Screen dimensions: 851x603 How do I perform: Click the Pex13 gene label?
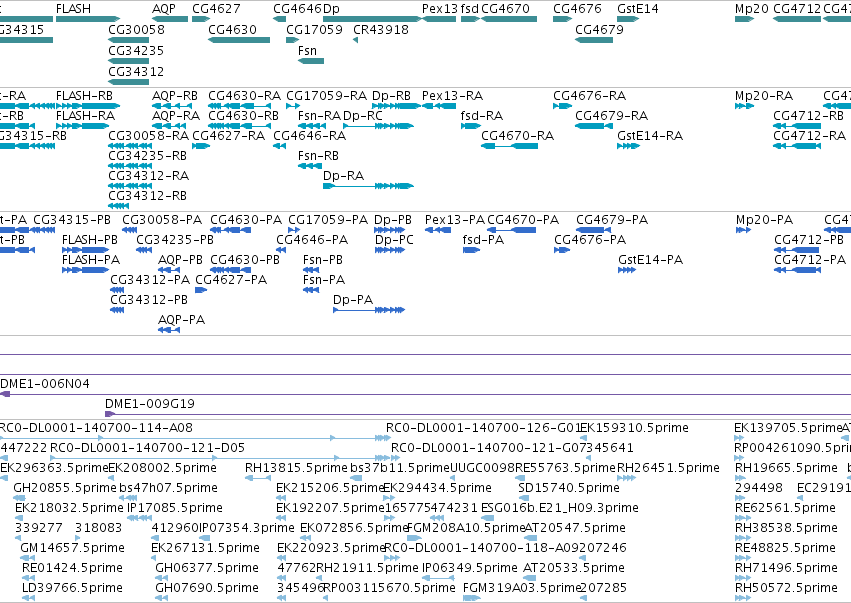(440, 9)
